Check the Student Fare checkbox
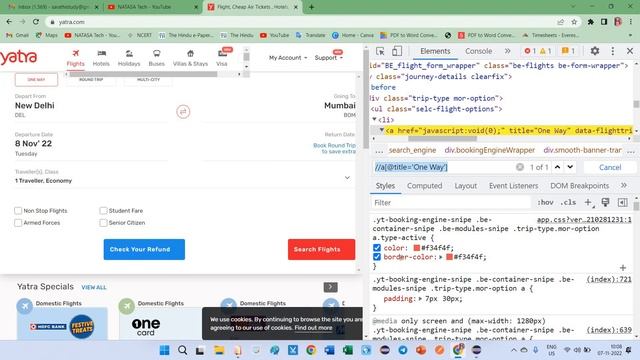The height and width of the screenshot is (360, 640). [103, 211]
